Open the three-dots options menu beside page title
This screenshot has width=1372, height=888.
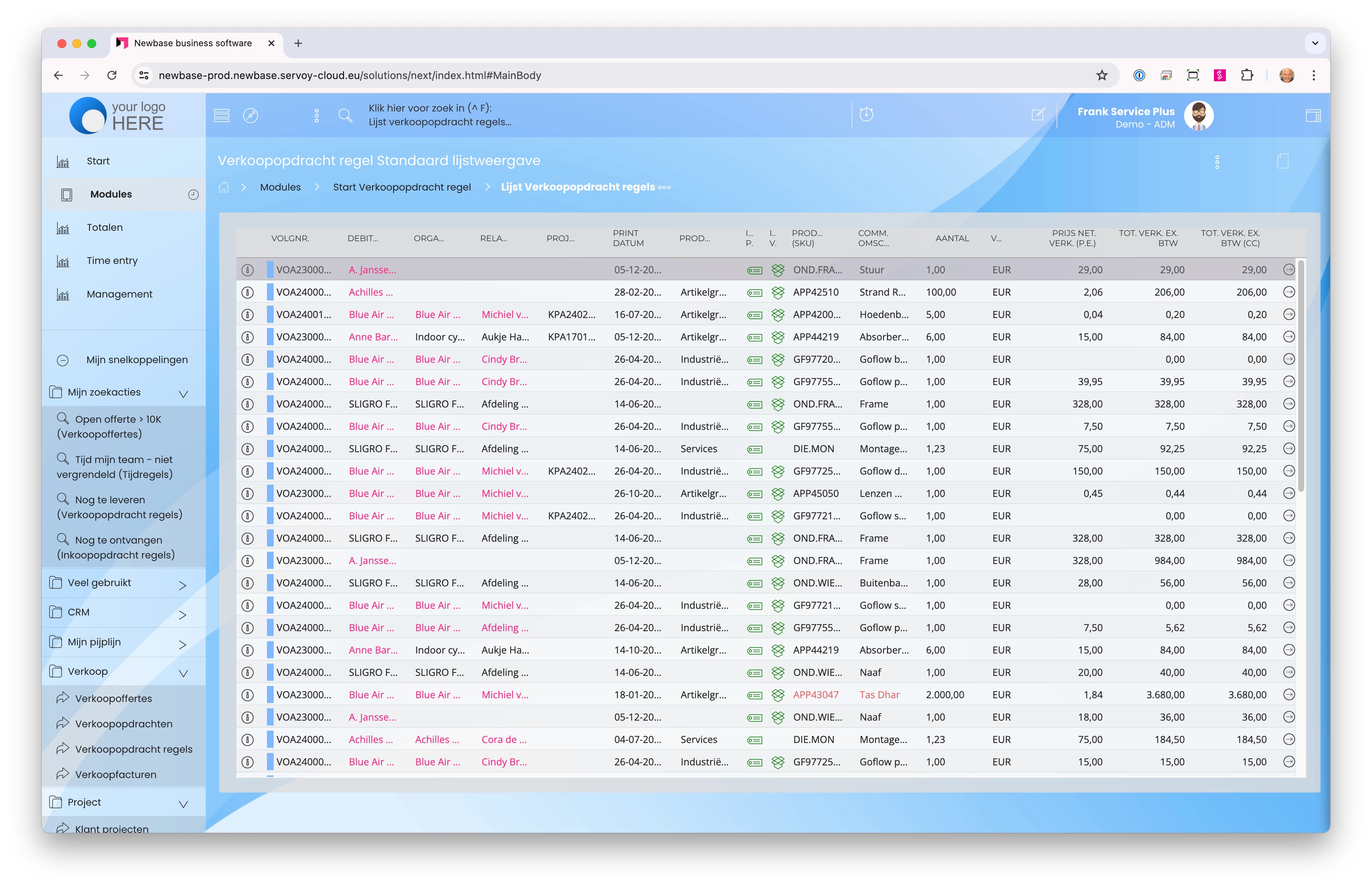point(1217,162)
